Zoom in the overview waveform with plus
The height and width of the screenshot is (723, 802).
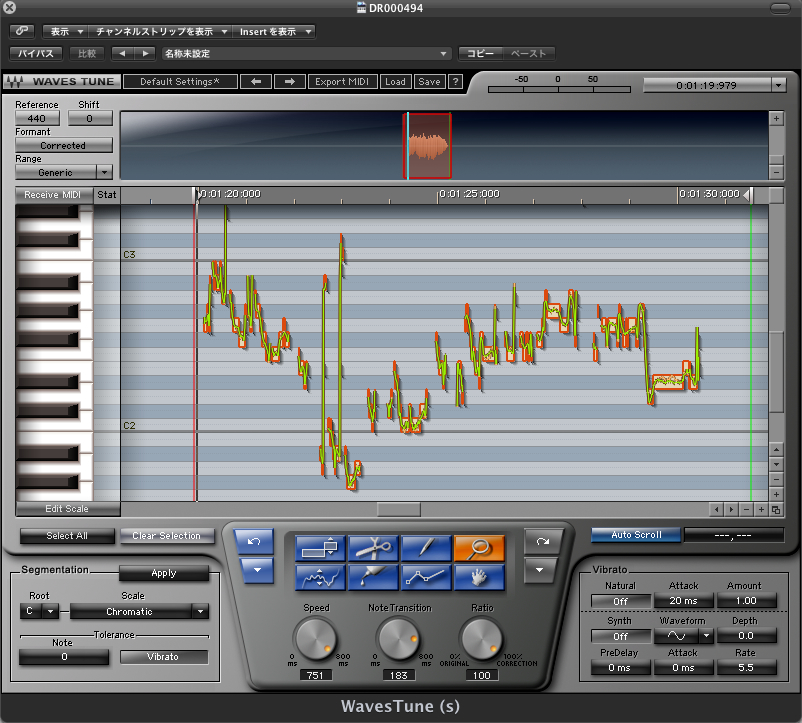pos(776,119)
